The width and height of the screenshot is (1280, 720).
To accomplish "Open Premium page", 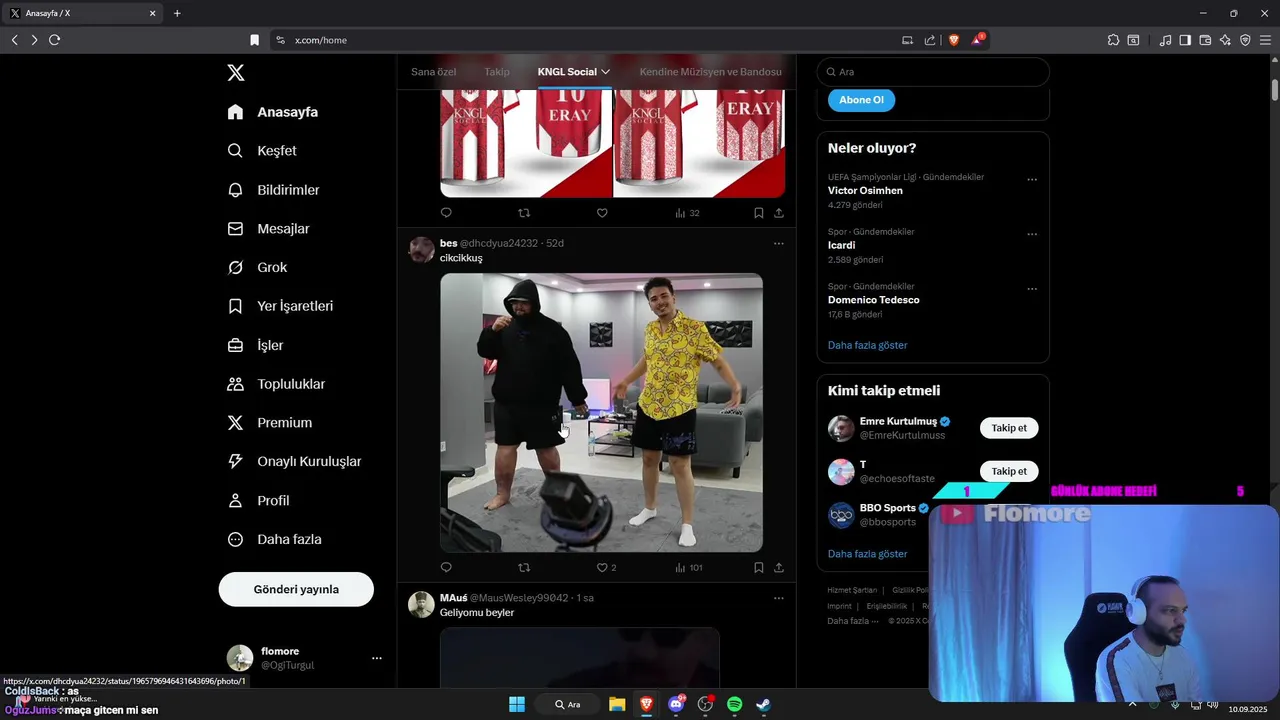I will [270, 423].
